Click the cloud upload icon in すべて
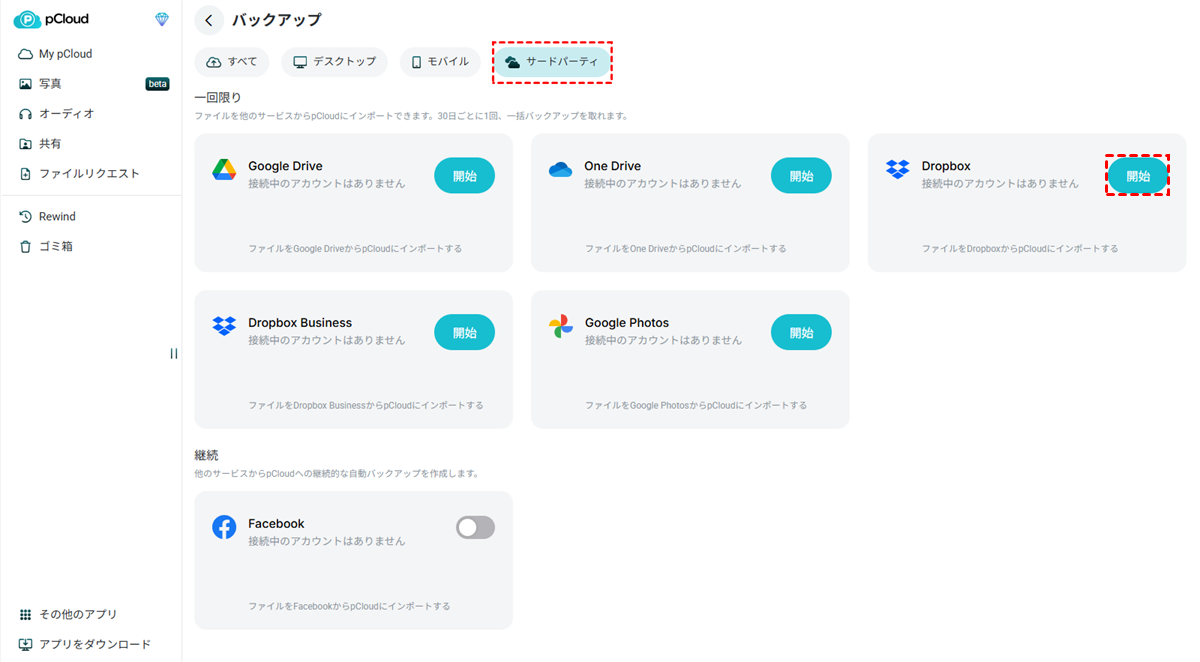 pyautogui.click(x=214, y=62)
